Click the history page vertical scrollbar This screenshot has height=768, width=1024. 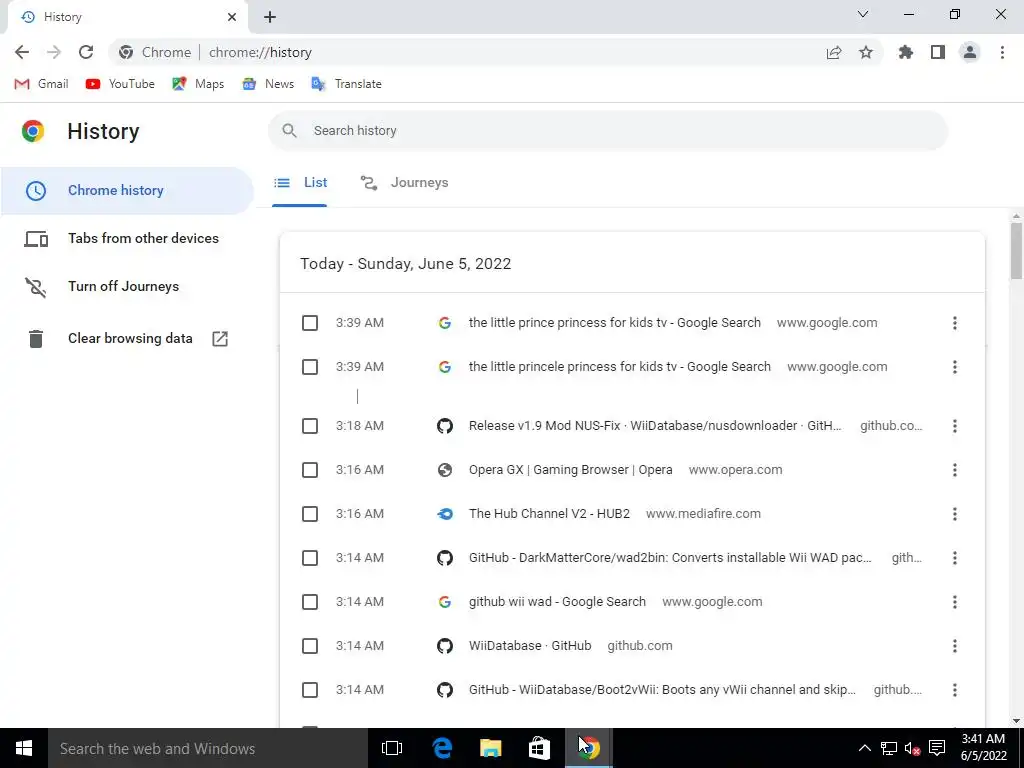click(x=1016, y=251)
